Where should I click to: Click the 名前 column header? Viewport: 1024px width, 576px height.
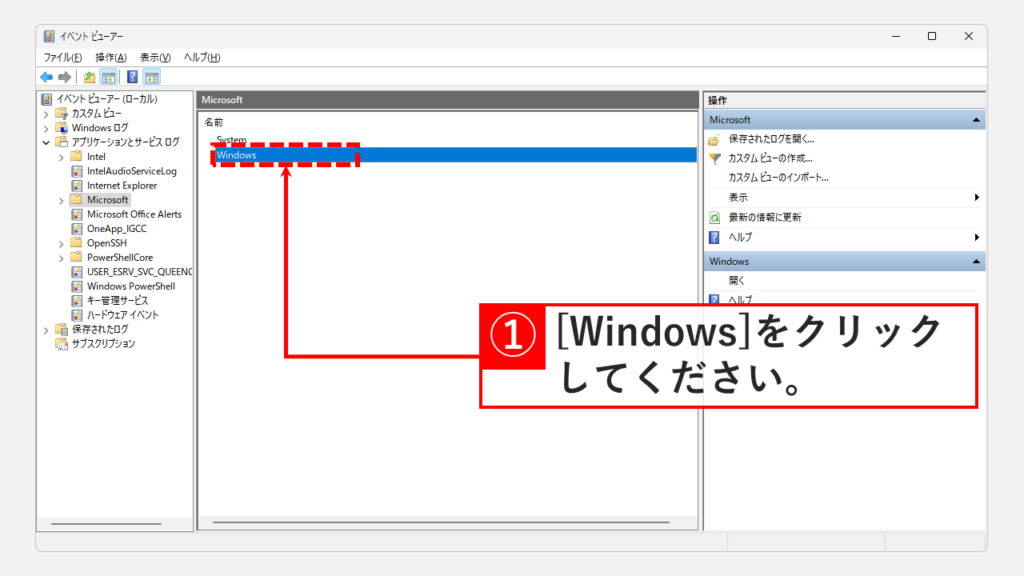click(x=214, y=122)
